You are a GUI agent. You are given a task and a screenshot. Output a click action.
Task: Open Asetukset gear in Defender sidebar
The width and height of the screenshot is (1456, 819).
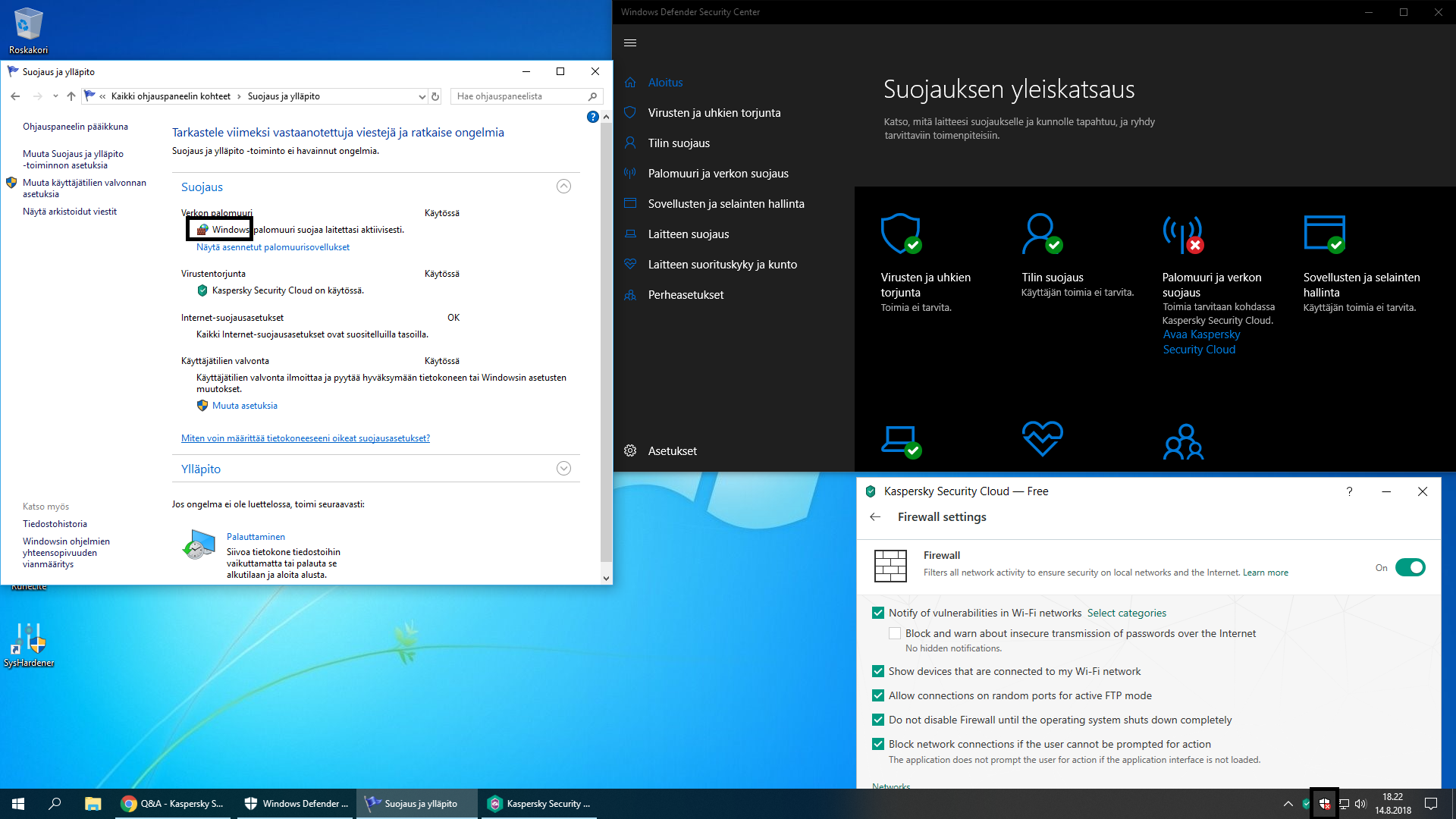[630, 451]
